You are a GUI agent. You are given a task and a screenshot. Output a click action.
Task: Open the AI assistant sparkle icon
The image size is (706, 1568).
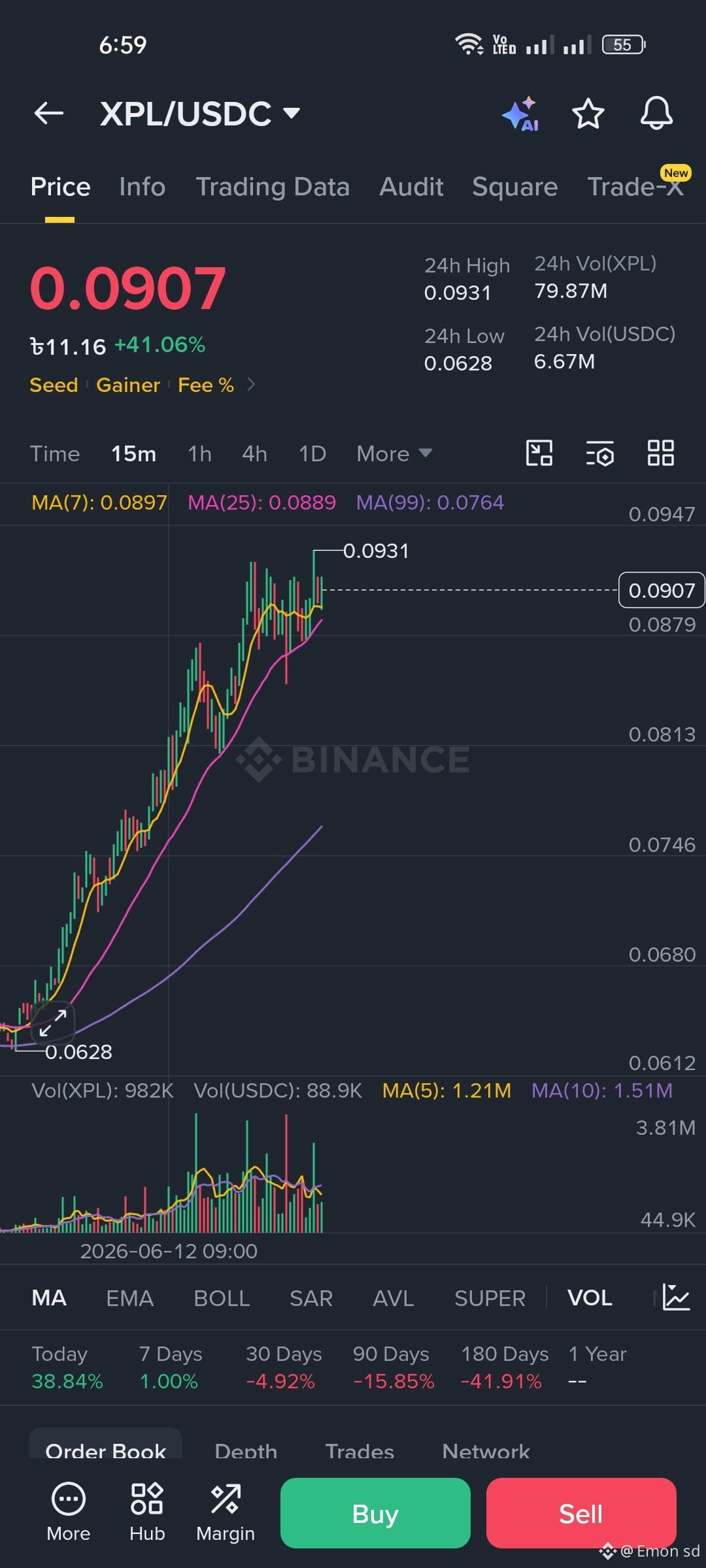[520, 114]
